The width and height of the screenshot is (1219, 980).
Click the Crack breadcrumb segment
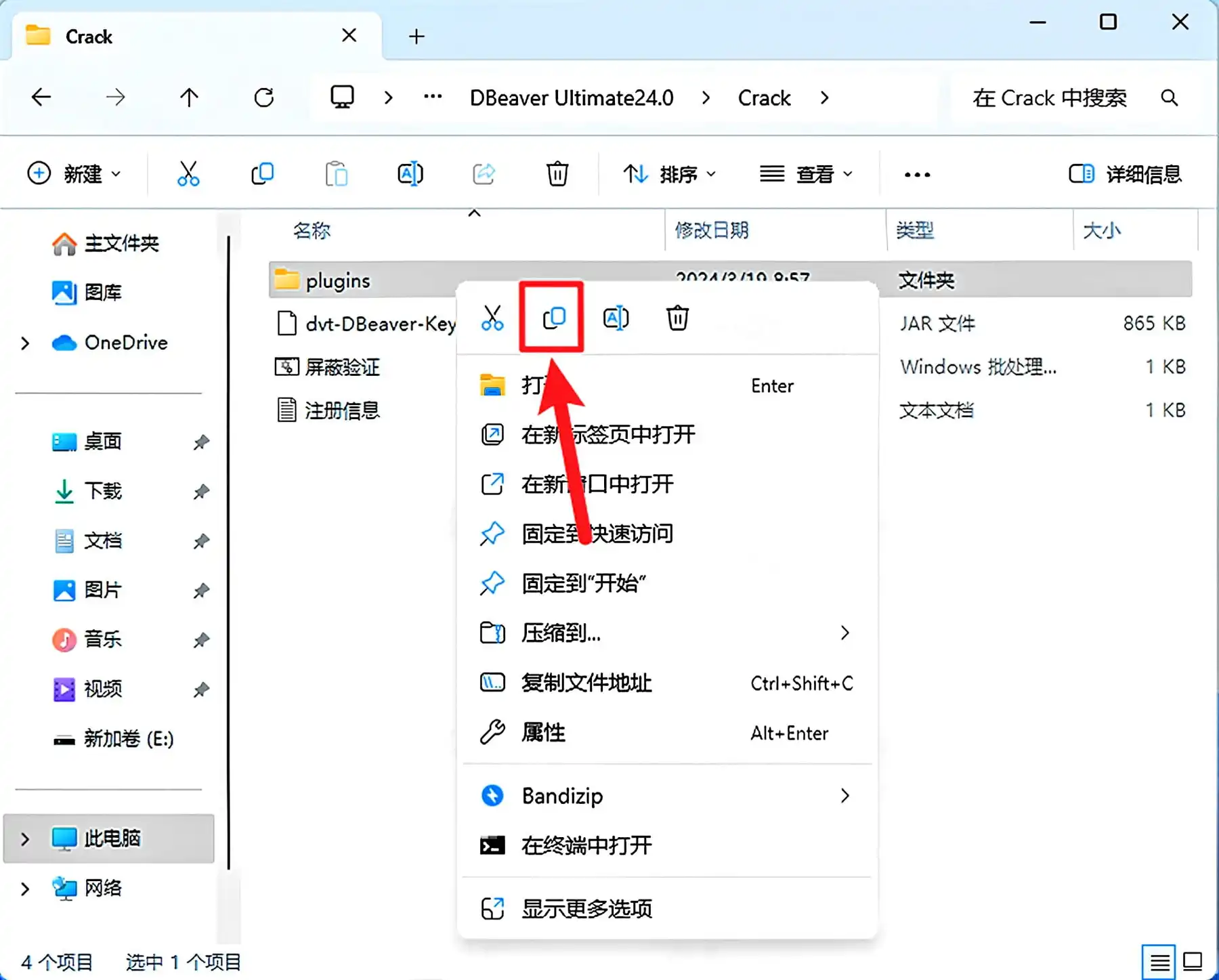(x=764, y=98)
